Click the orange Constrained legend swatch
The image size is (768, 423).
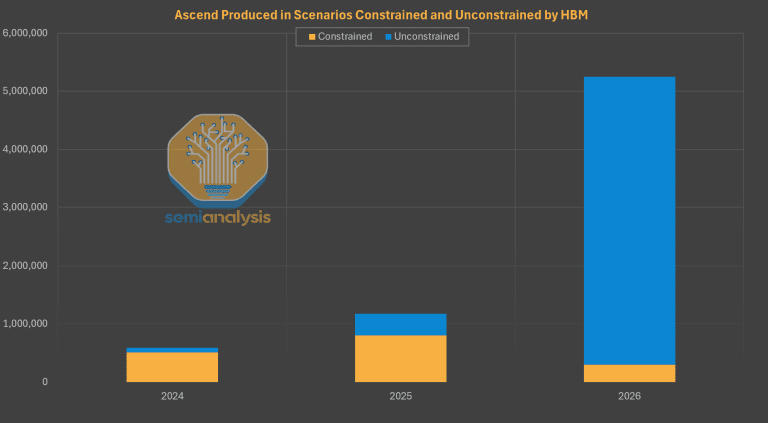click(312, 37)
